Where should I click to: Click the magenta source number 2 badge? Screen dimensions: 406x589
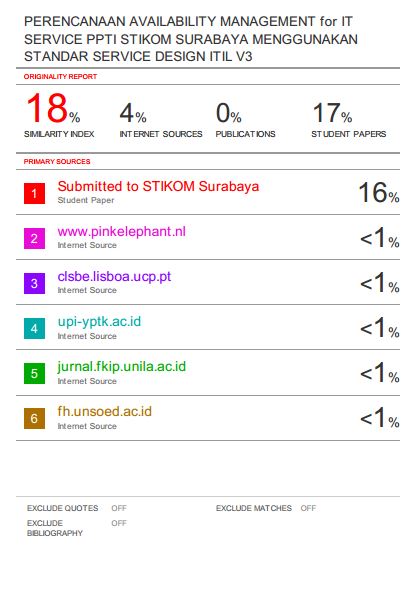point(34,239)
